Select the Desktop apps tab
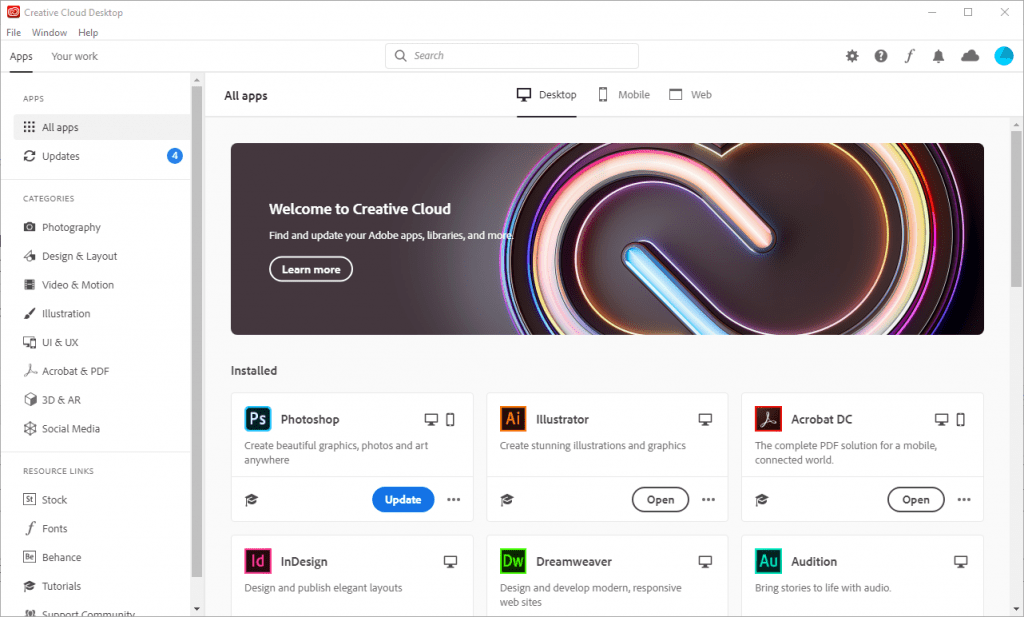The image size is (1024, 617). click(x=547, y=95)
